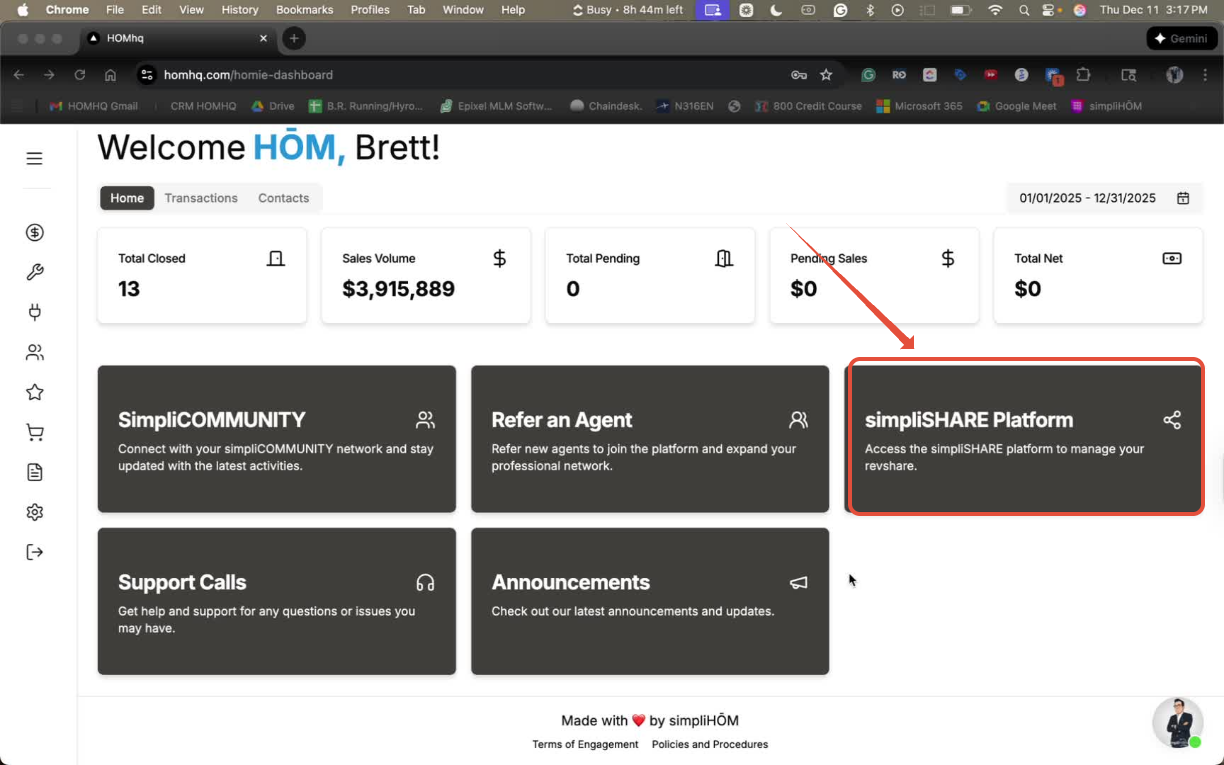Click the dollar sign icon in sidebar
Image resolution: width=1224 pixels, height=765 pixels.
[35, 233]
